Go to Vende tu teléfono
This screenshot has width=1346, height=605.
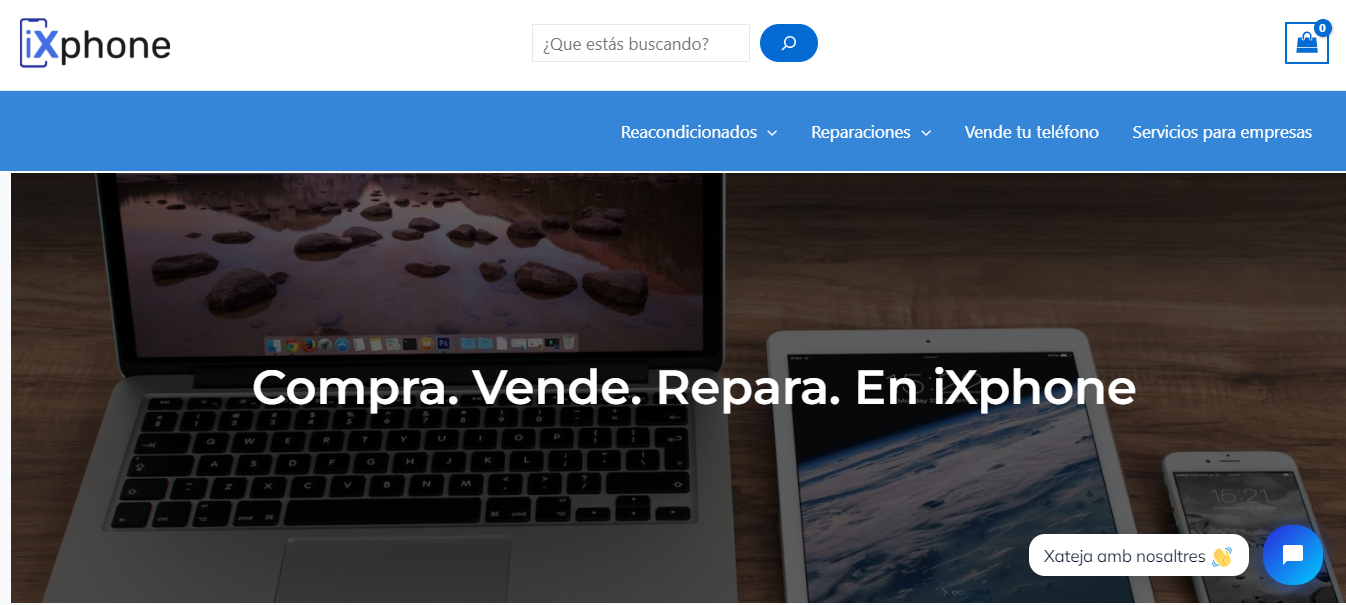click(1031, 132)
